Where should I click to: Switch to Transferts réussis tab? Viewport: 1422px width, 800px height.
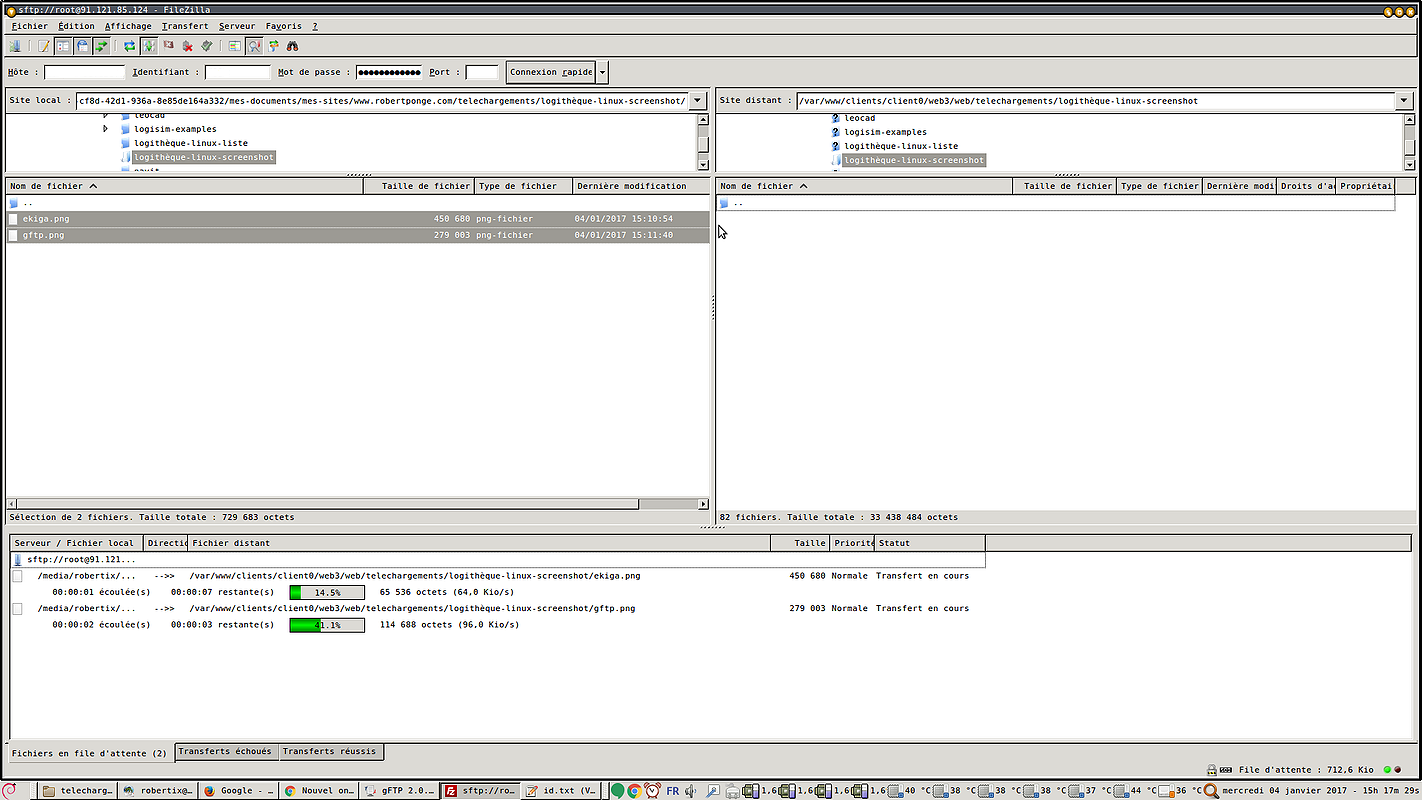click(x=330, y=751)
